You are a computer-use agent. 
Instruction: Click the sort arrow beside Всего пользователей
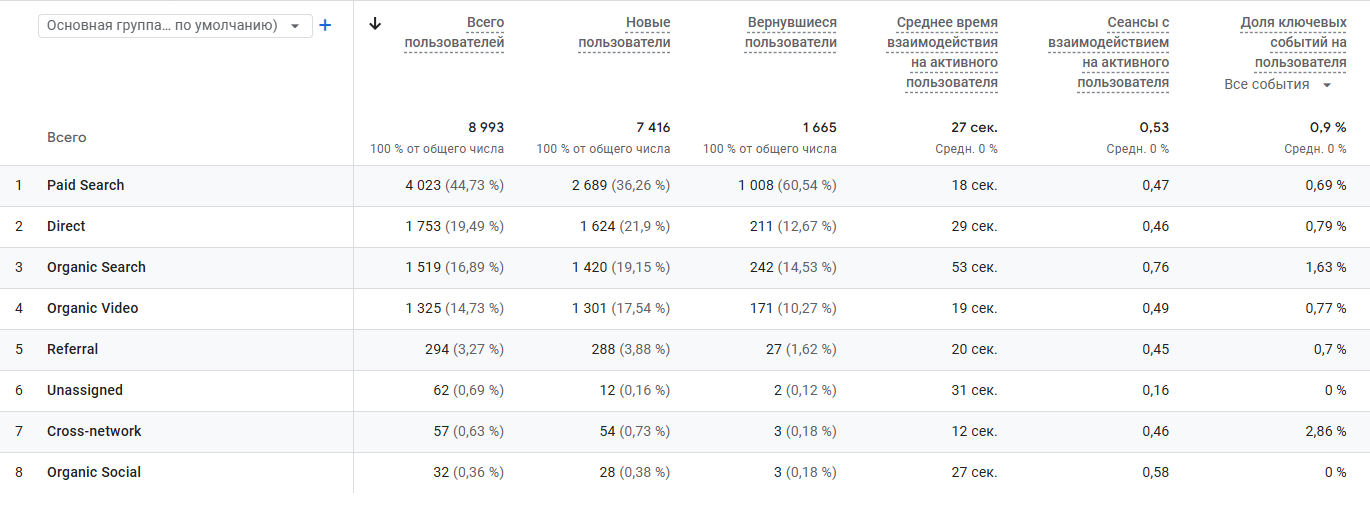pos(375,24)
